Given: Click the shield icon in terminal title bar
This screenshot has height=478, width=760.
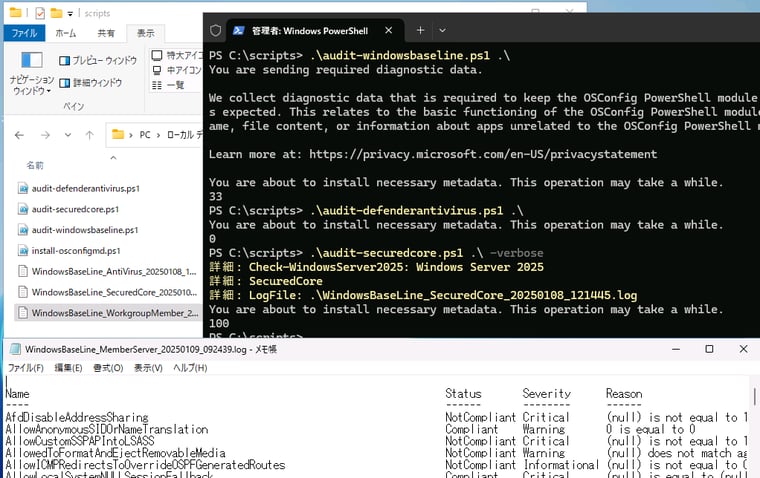Looking at the screenshot, I should click(x=216, y=31).
